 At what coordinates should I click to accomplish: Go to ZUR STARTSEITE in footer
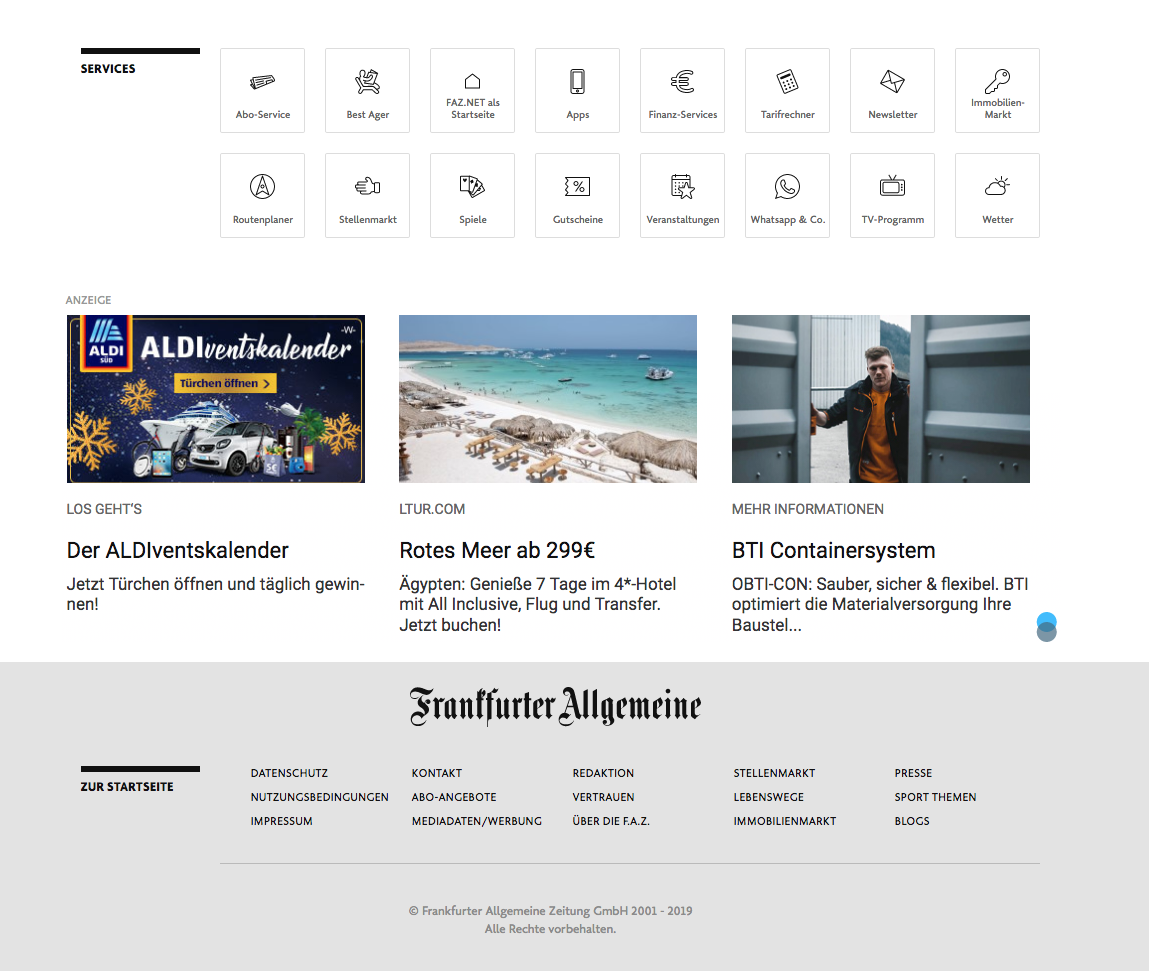coord(127,786)
